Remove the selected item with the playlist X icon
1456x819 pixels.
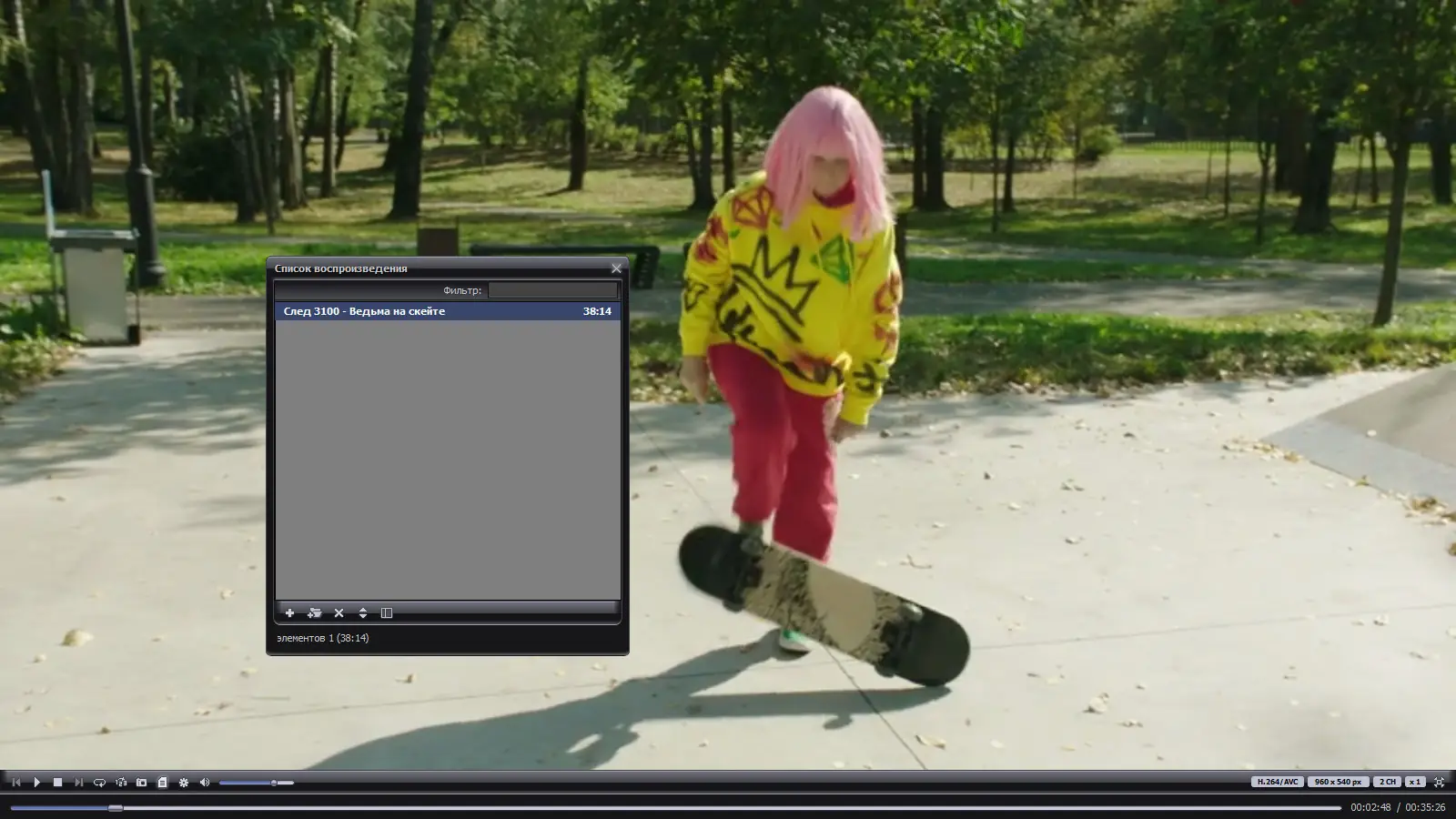339,613
